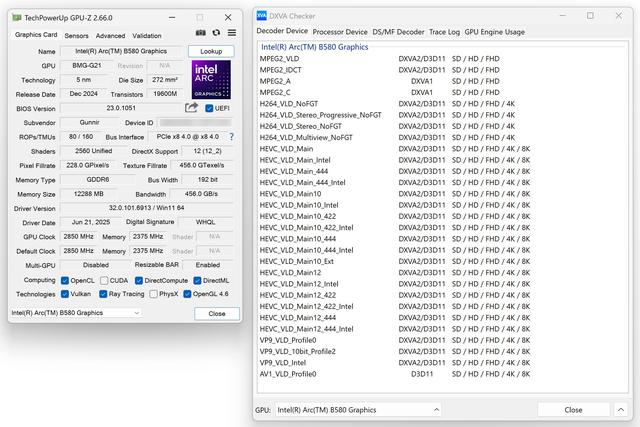
Task: Select the AV1_VLD_Profile0 row
Action: pyautogui.click(x=442, y=374)
